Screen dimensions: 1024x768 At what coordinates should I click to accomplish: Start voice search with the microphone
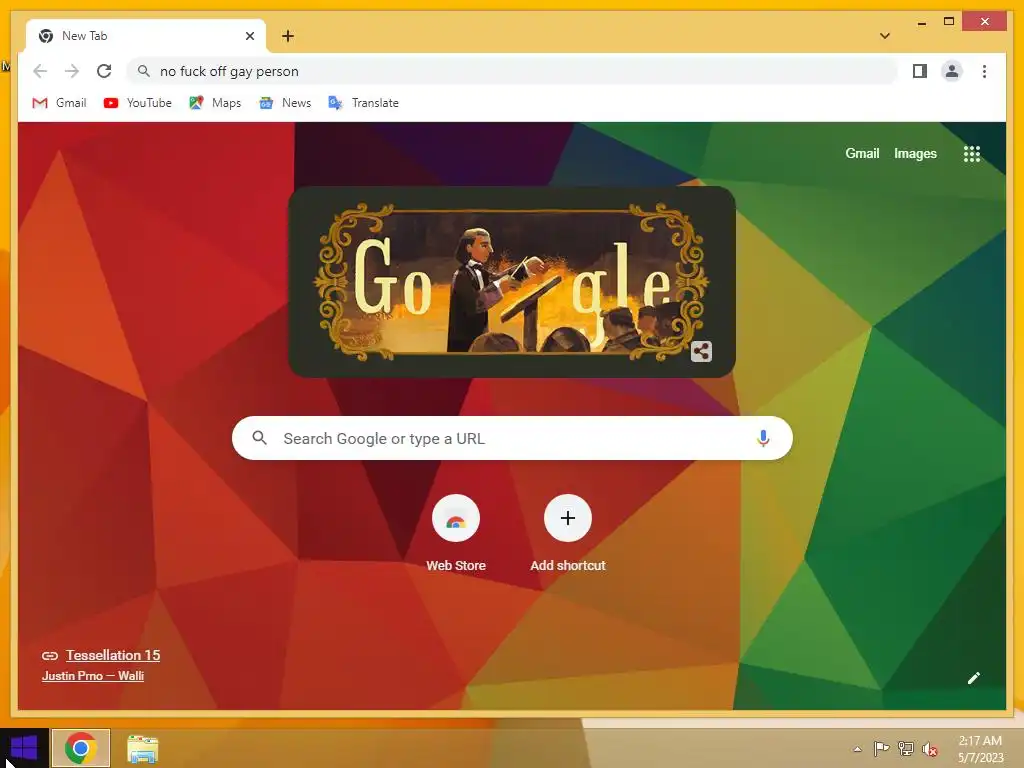(x=763, y=438)
